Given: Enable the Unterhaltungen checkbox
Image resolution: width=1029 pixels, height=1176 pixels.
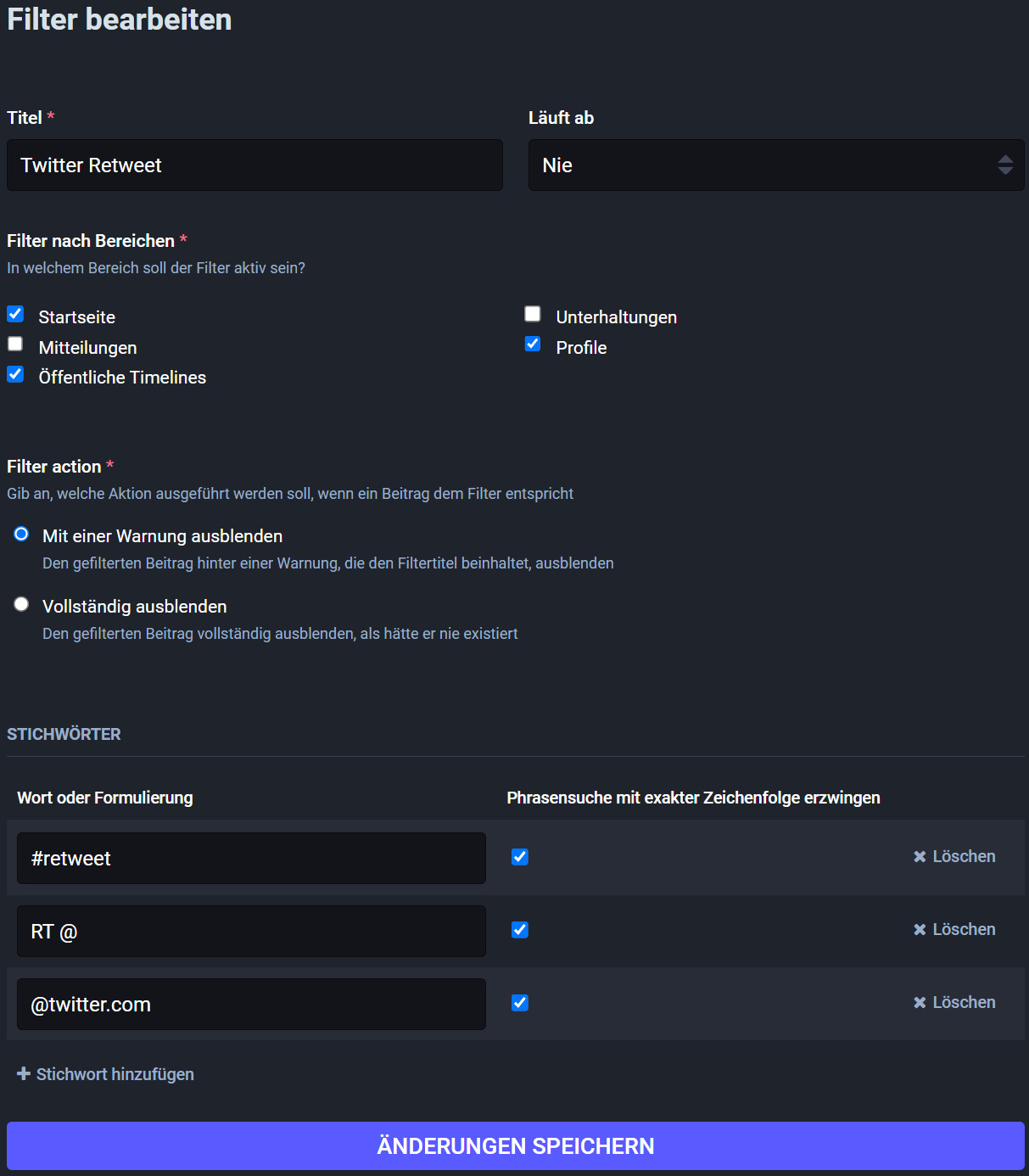Looking at the screenshot, I should (533, 314).
